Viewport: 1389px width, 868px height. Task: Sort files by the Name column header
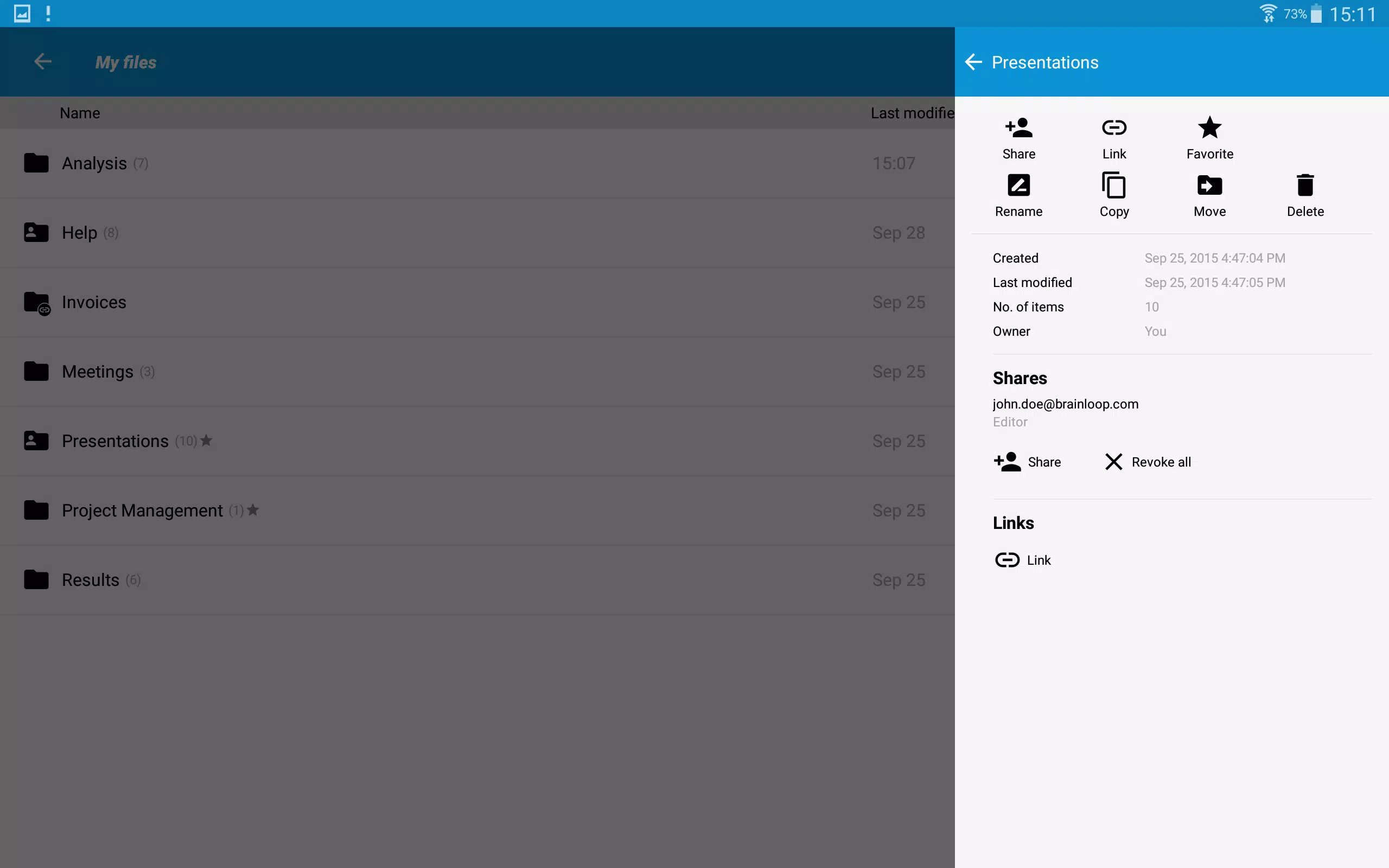pos(80,113)
